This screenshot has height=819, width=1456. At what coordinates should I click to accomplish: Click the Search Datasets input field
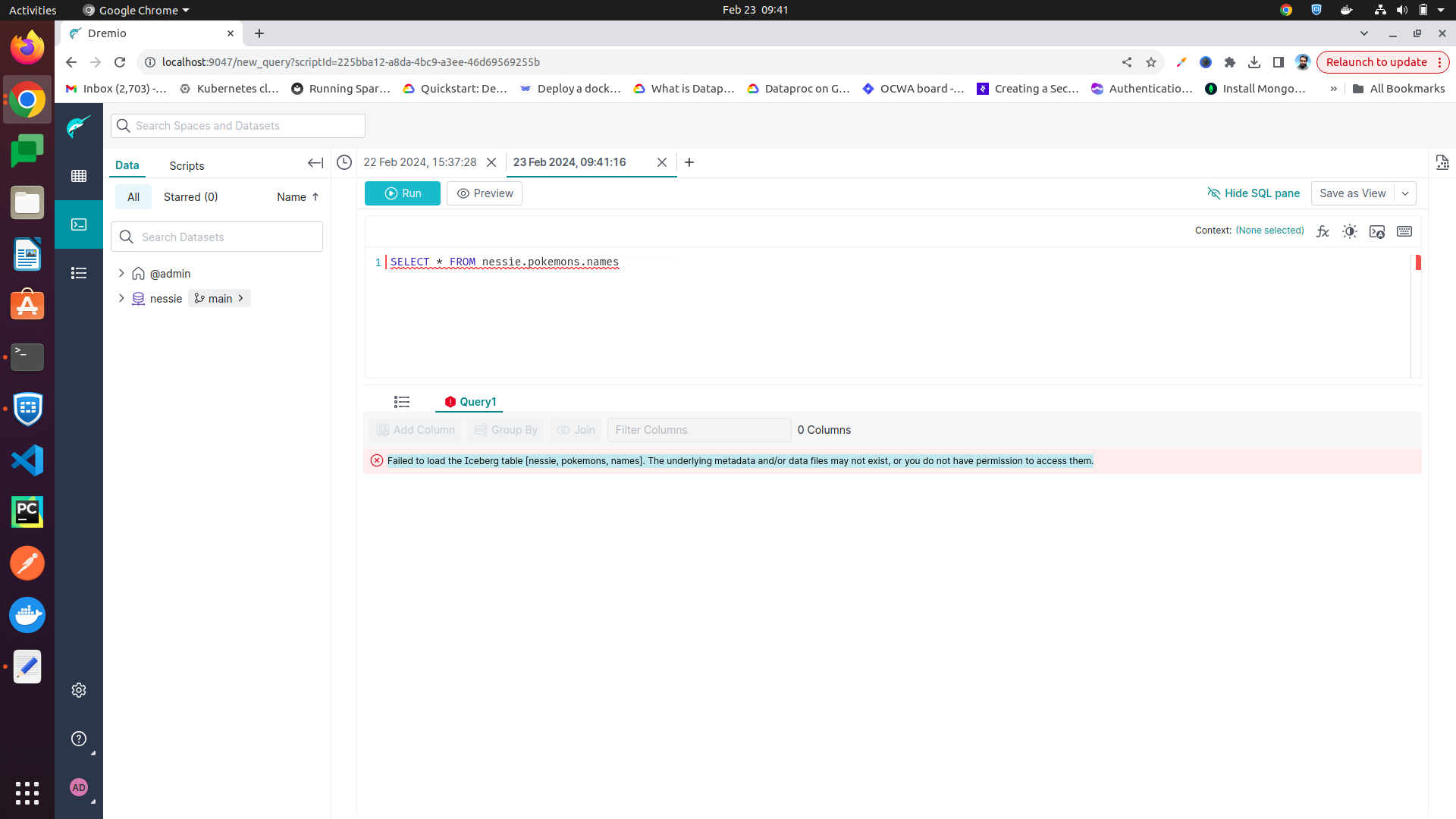227,237
